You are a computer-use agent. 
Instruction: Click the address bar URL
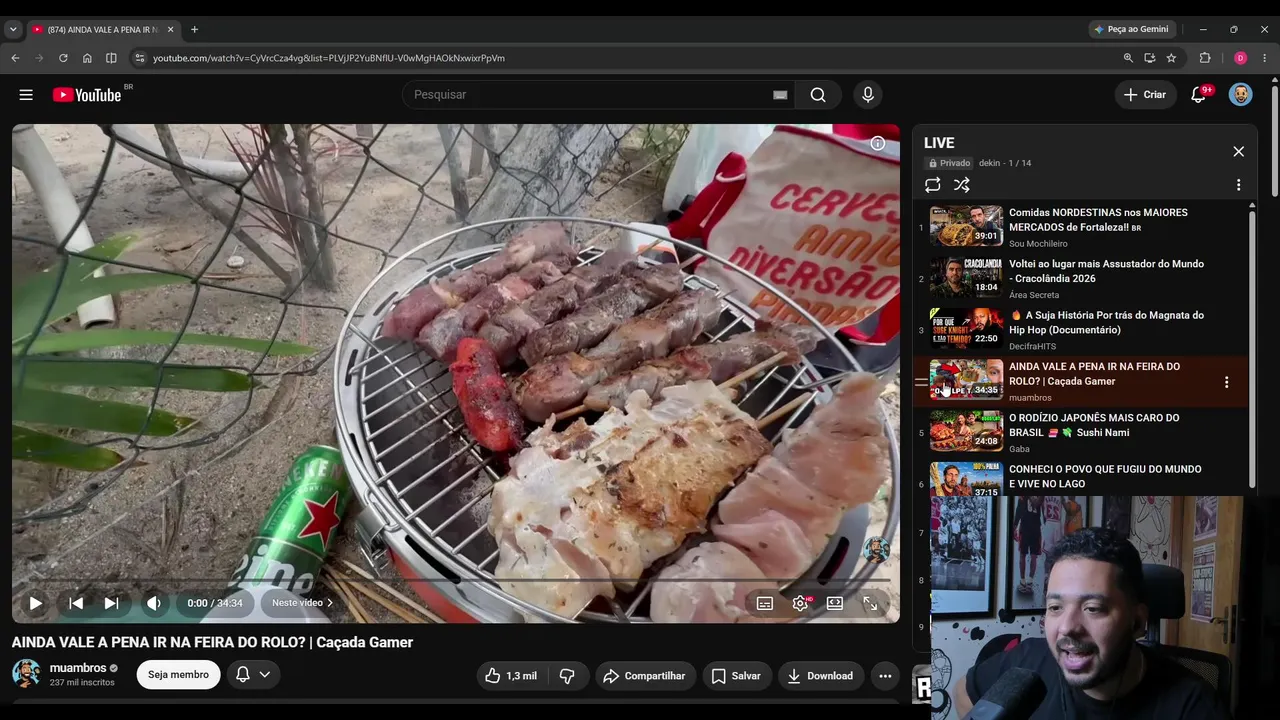pyautogui.click(x=329, y=58)
